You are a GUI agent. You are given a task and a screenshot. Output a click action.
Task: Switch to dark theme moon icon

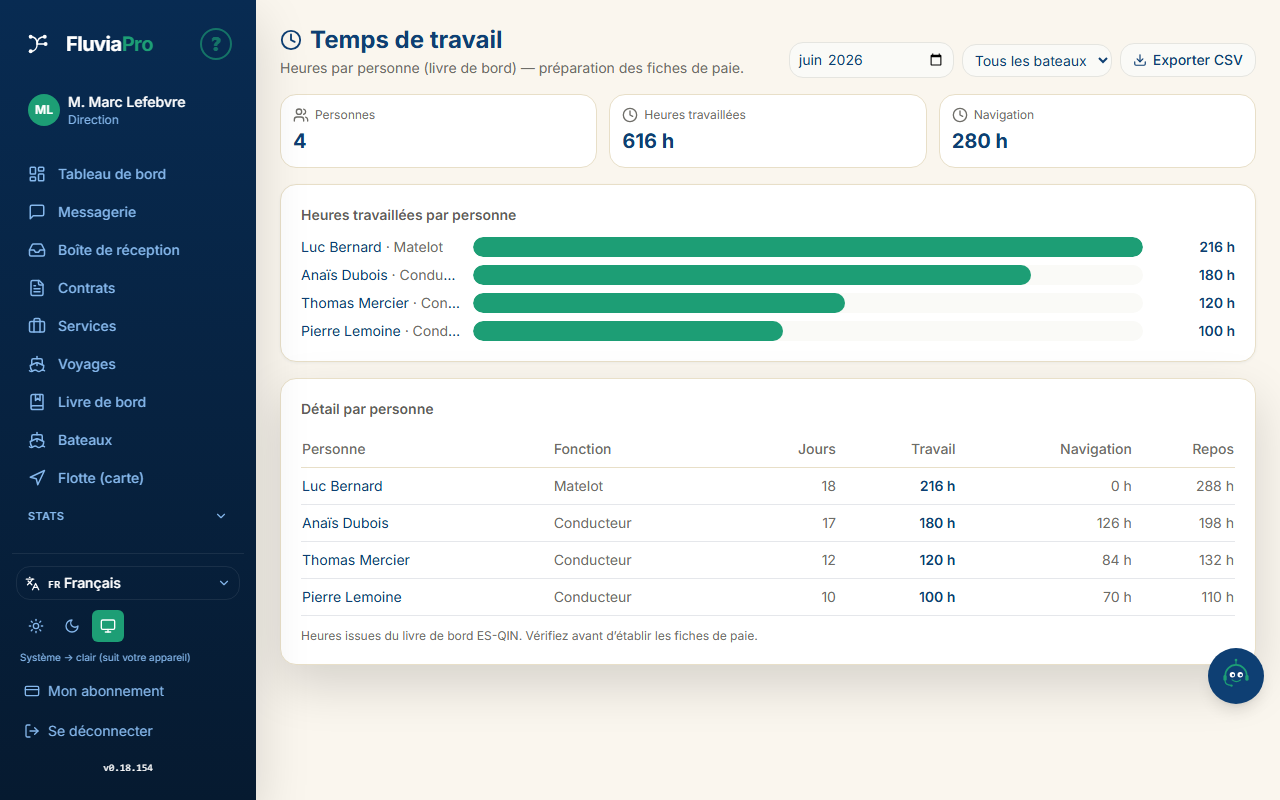coord(72,626)
